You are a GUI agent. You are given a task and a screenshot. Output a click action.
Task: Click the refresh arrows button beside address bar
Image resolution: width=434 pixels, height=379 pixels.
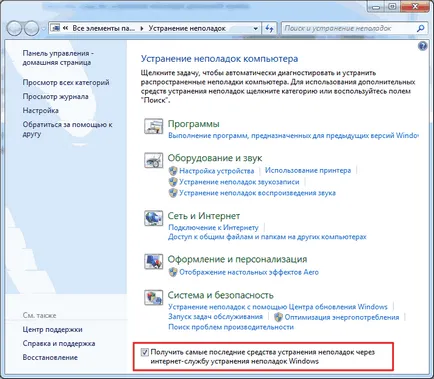[x=269, y=28]
